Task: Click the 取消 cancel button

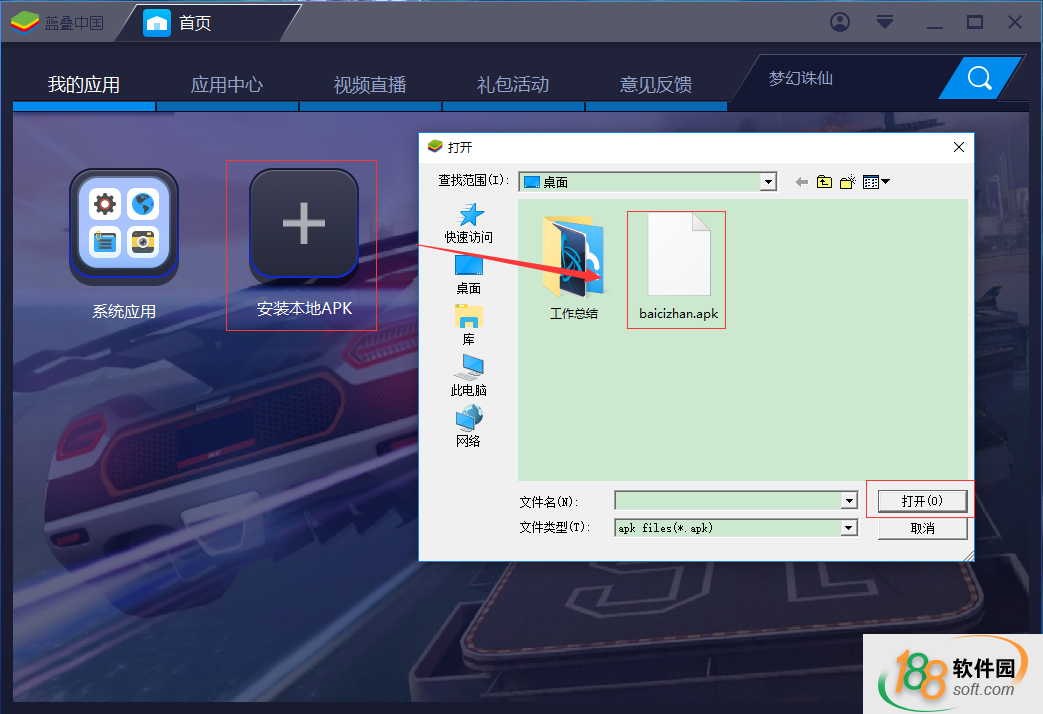Action: [922, 528]
